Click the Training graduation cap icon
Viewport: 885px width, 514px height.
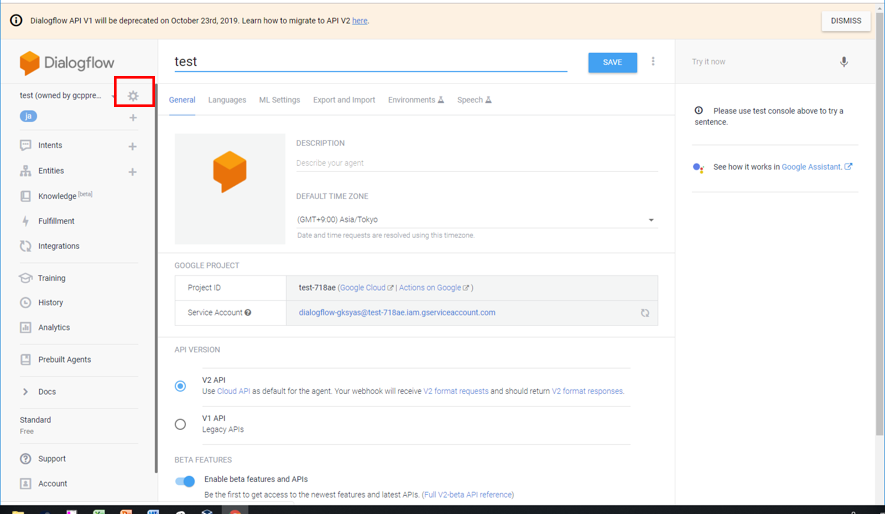(x=25, y=278)
